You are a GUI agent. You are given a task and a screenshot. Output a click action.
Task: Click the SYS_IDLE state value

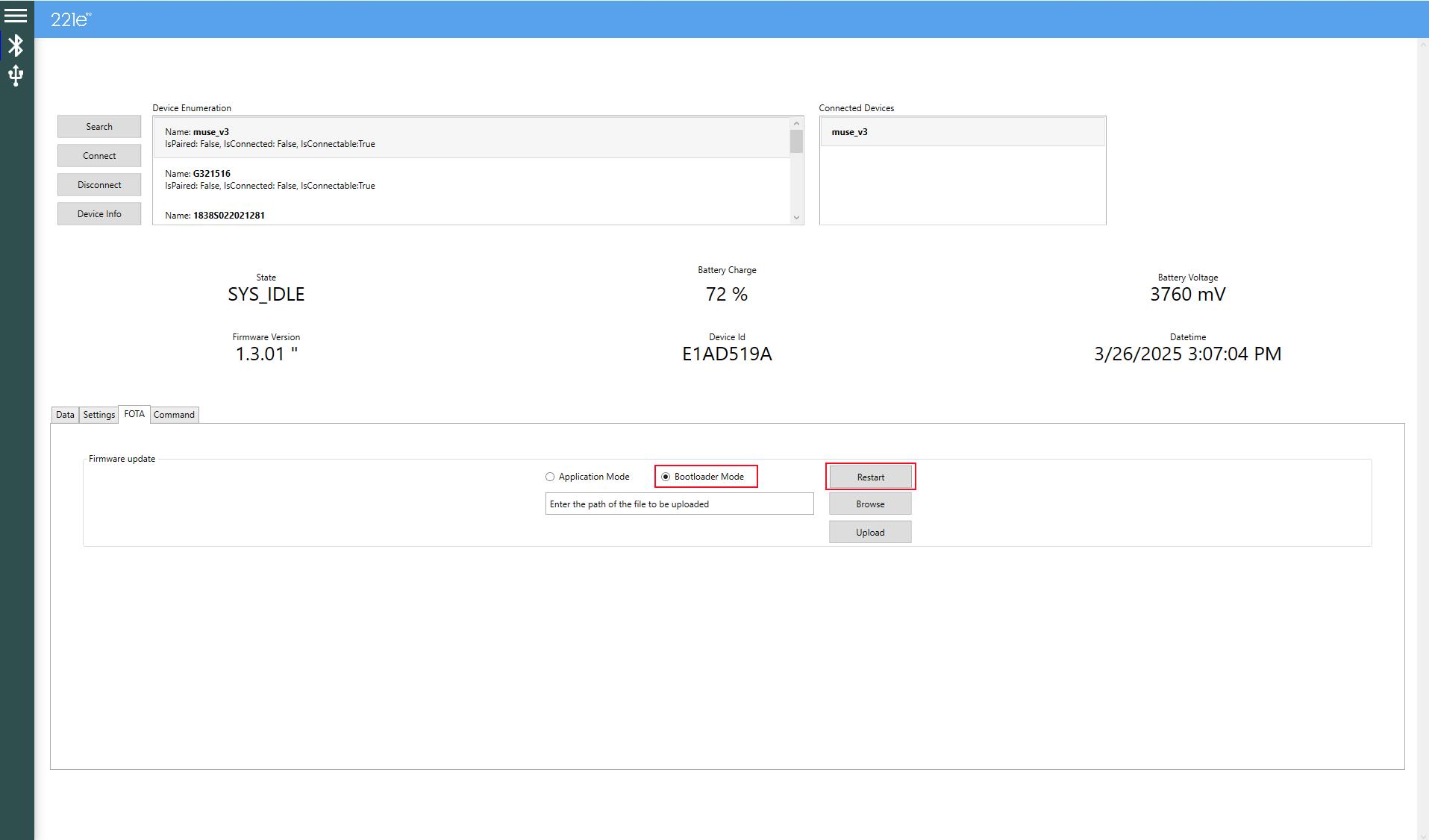[x=266, y=295]
